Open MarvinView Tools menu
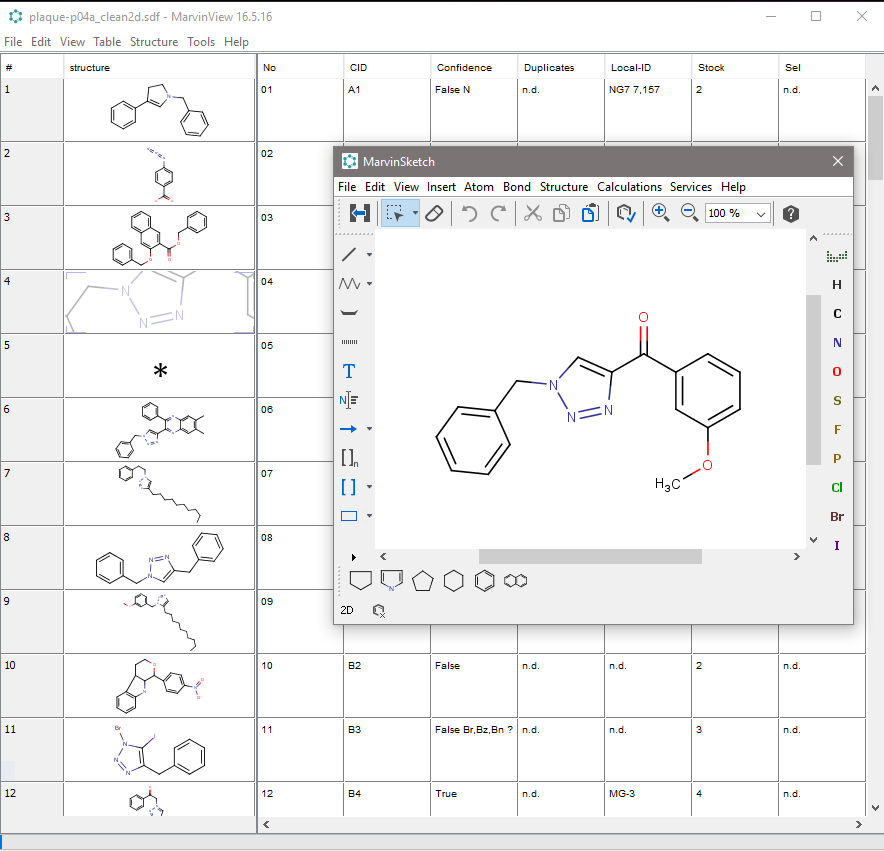The height and width of the screenshot is (851, 884). (201, 42)
